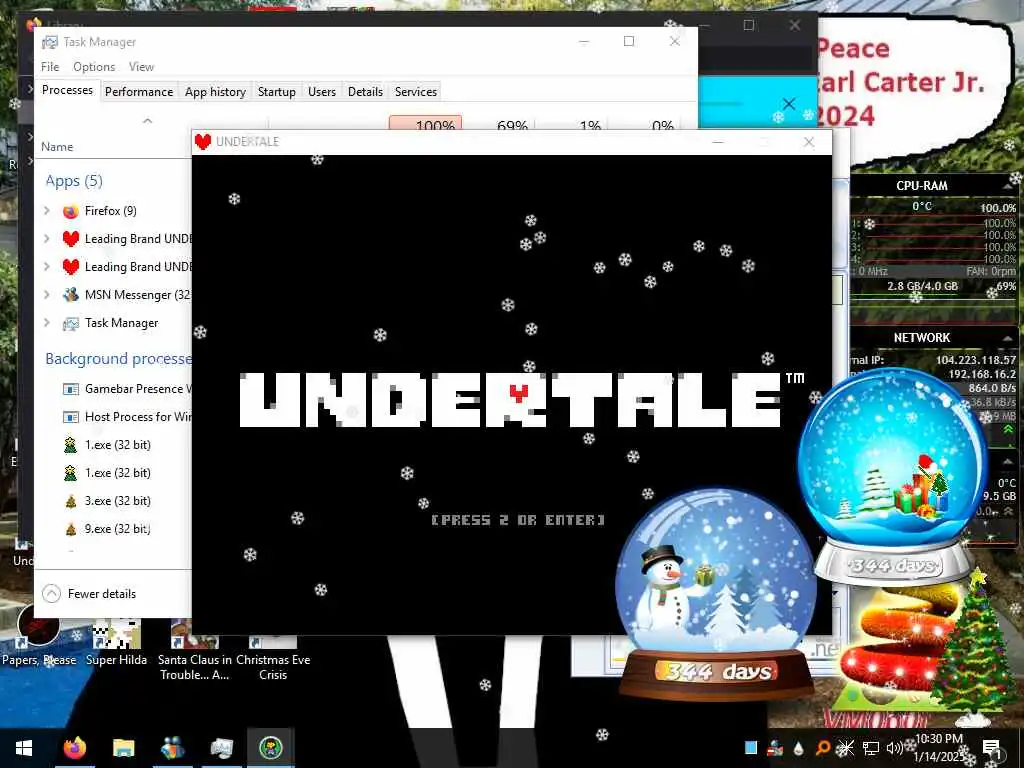
Task: Expand the MSN Messenger process row
Action: point(47,295)
